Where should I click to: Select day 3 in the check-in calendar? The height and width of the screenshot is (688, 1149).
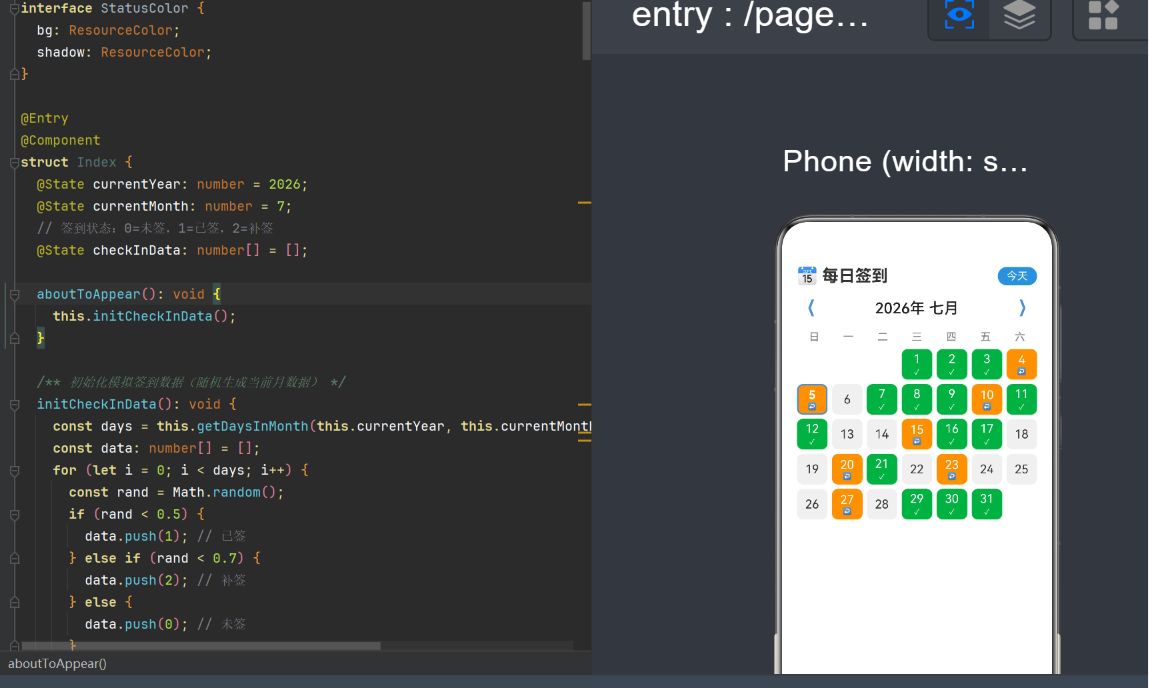tap(986, 364)
